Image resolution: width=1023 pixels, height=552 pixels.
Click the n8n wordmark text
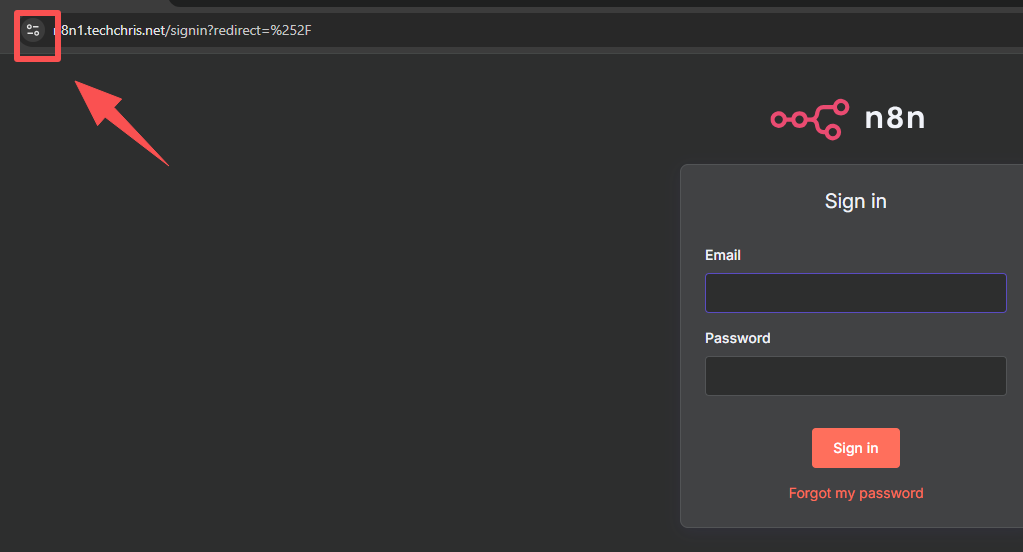(x=895, y=118)
